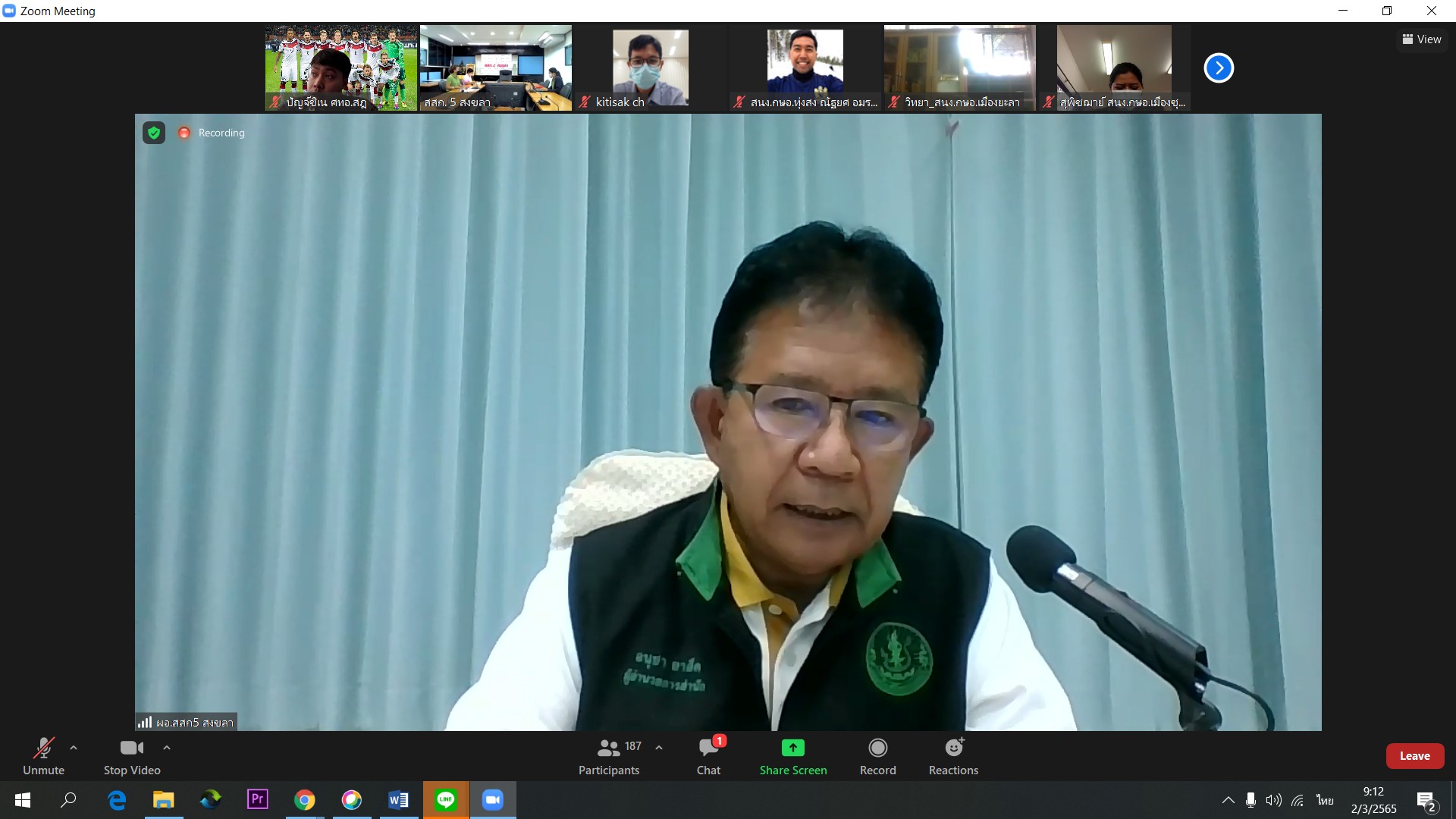The width and height of the screenshot is (1456, 819).
Task: Show next page of participant thumbnails
Action: tap(1219, 68)
